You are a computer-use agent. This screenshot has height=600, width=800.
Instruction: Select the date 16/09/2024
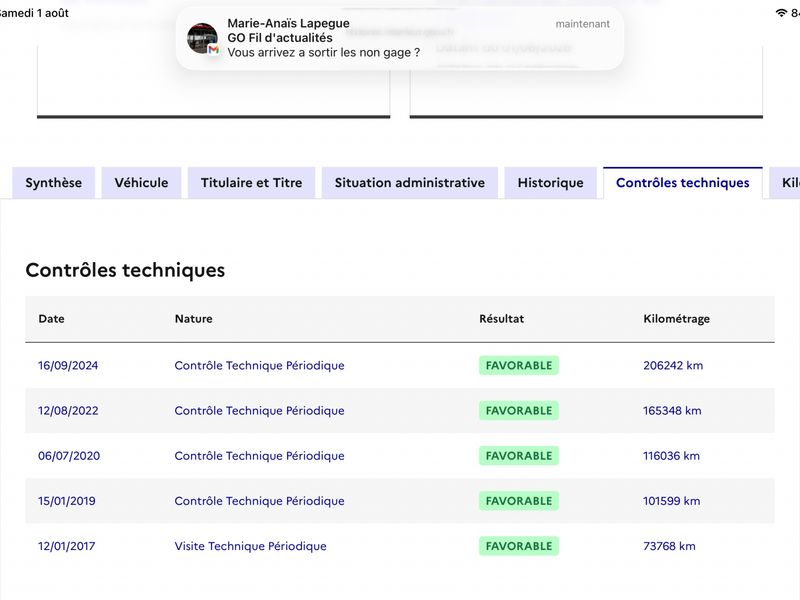68,365
